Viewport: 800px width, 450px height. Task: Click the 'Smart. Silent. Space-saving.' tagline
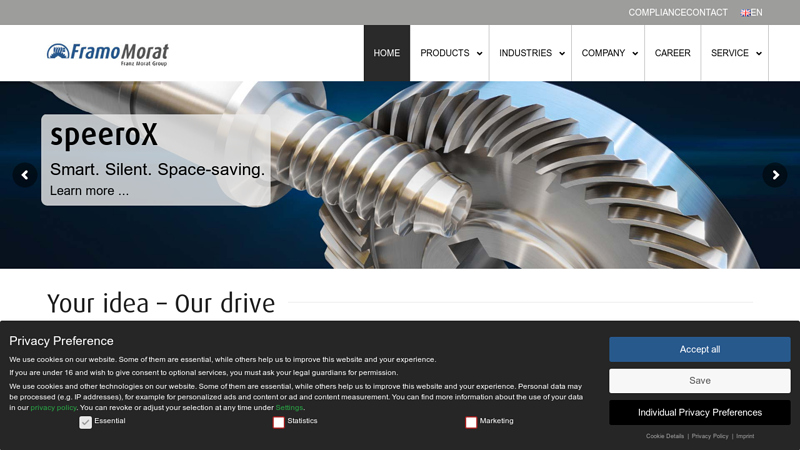pyautogui.click(x=157, y=169)
